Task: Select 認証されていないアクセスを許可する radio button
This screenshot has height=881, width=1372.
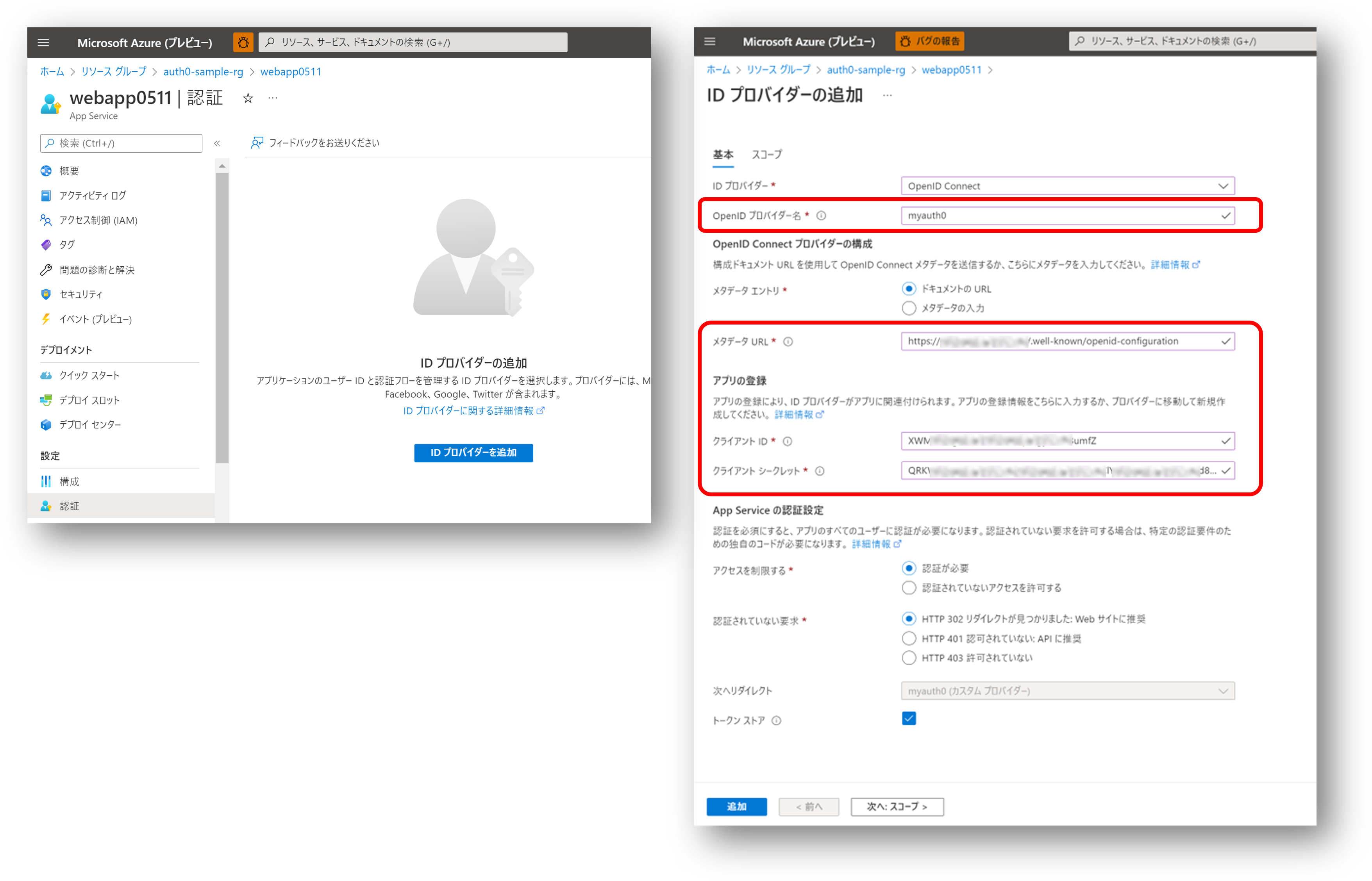Action: [x=909, y=587]
